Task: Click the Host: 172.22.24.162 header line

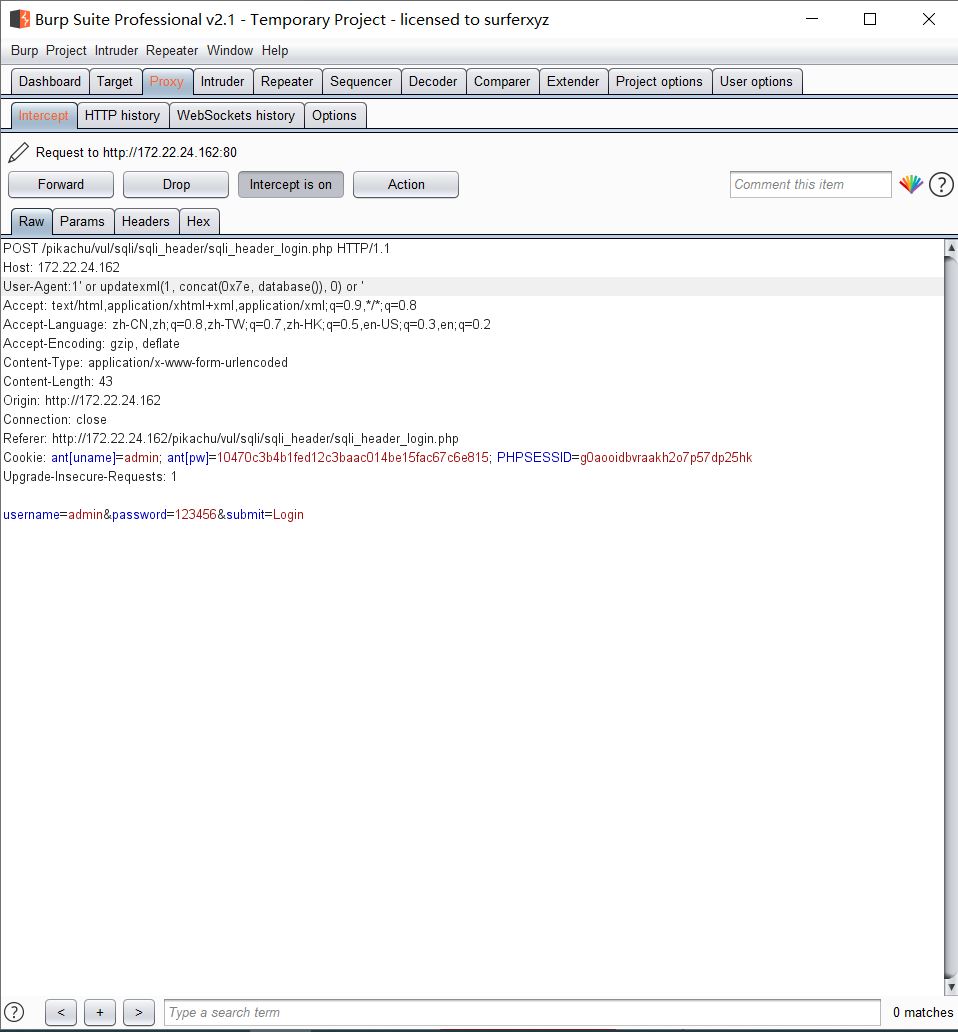Action: coord(61,268)
